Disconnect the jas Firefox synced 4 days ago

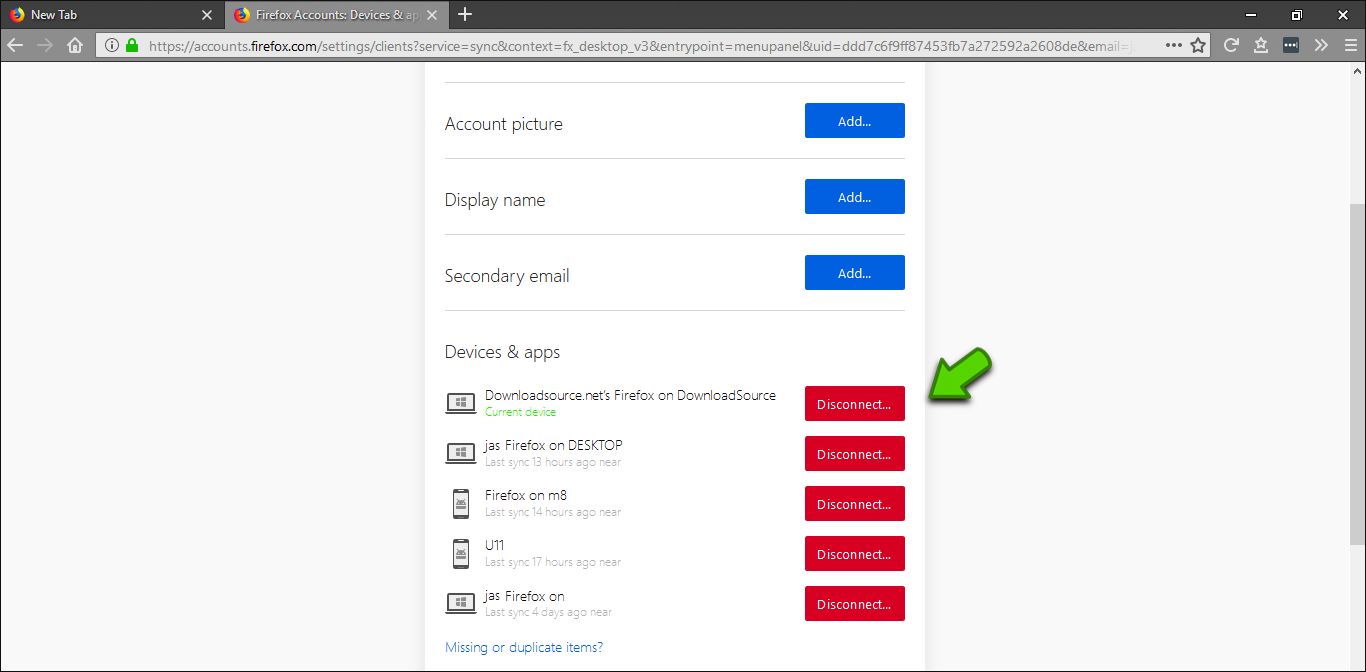[855, 604]
